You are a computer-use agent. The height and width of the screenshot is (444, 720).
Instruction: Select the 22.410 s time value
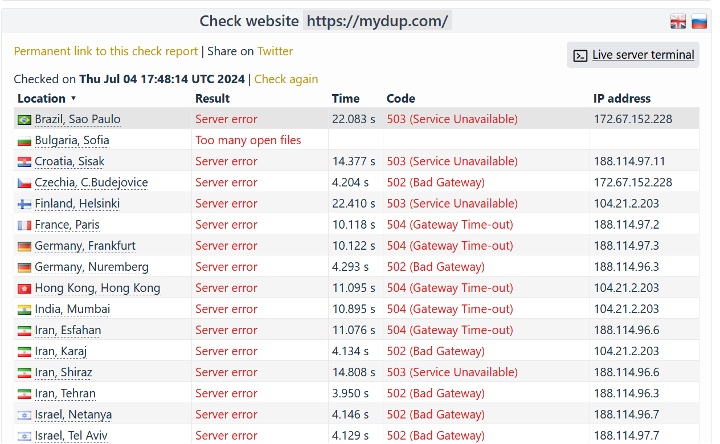pos(354,204)
